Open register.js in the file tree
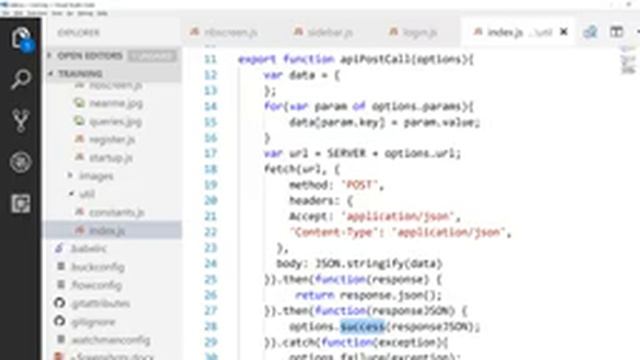 [x=112, y=140]
